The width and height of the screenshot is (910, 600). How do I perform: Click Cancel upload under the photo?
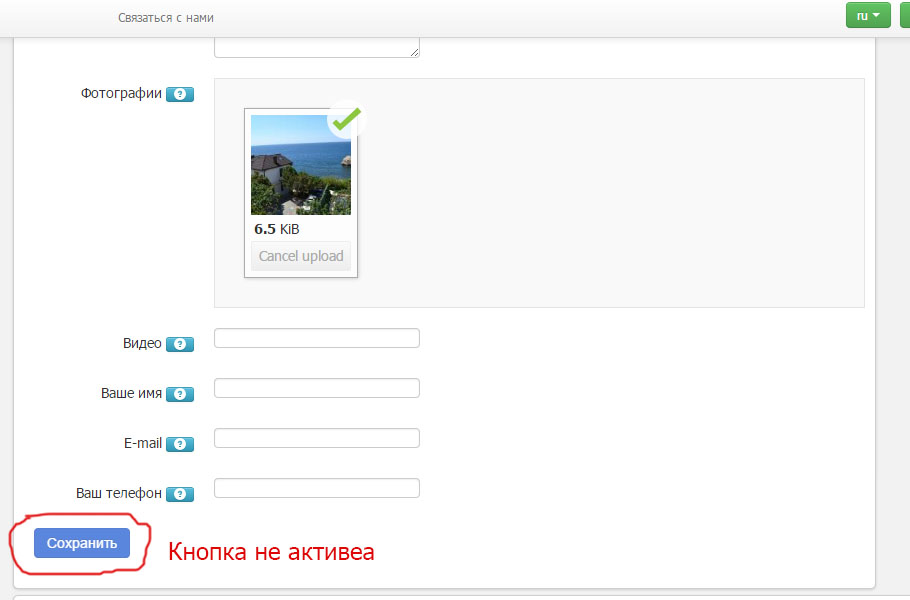[x=301, y=256]
